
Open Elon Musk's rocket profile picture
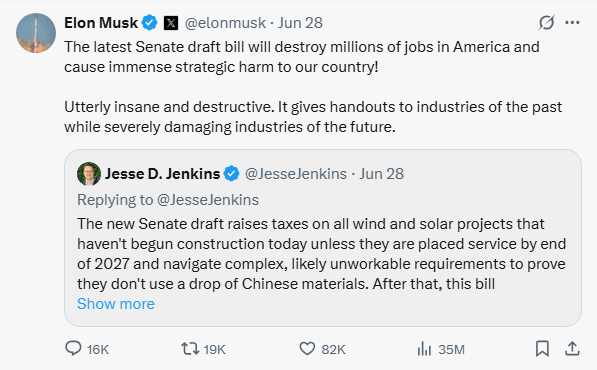(36, 33)
